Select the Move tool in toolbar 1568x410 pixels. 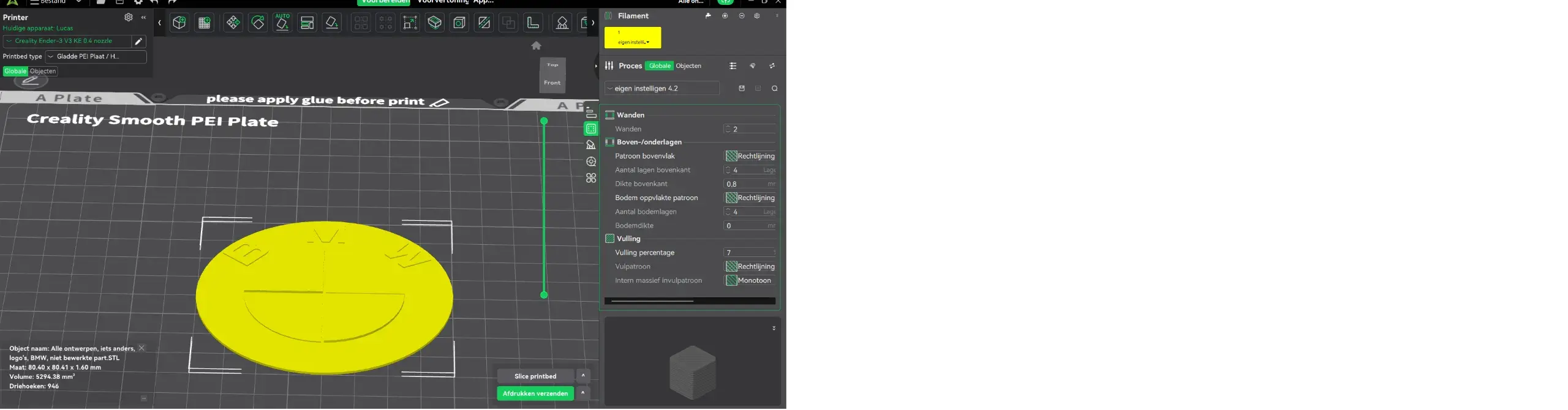point(233,23)
